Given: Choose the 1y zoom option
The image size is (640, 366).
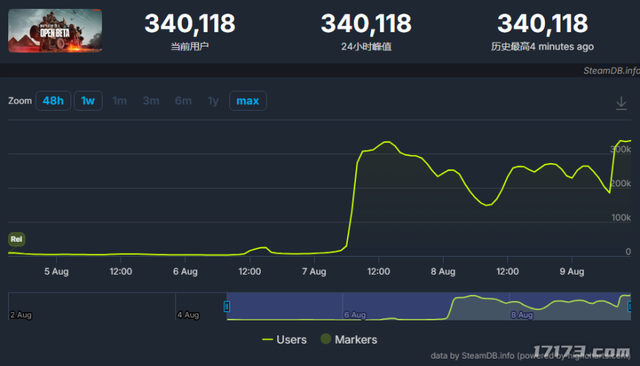Looking at the screenshot, I should coord(213,101).
